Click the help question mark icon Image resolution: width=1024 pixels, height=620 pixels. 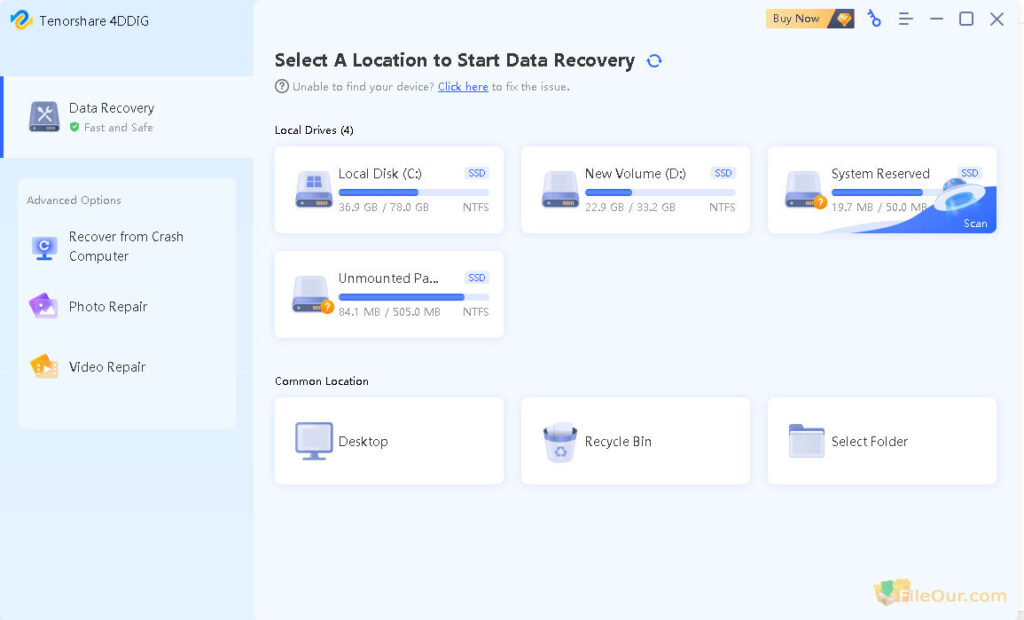[x=281, y=87]
